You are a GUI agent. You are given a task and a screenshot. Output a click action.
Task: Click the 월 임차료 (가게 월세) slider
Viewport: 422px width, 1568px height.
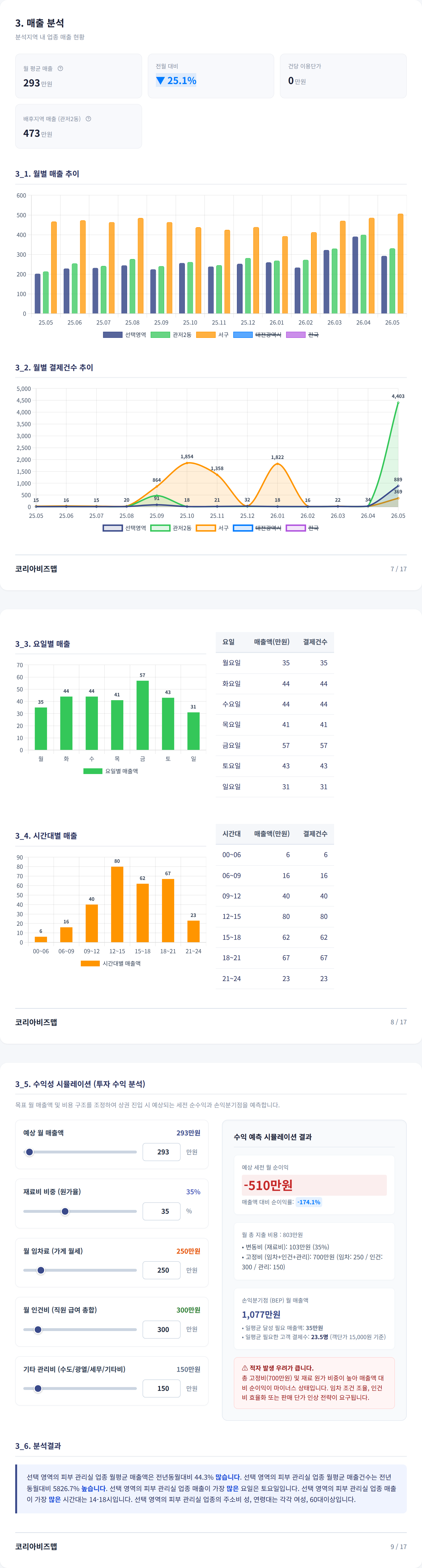80,1270
